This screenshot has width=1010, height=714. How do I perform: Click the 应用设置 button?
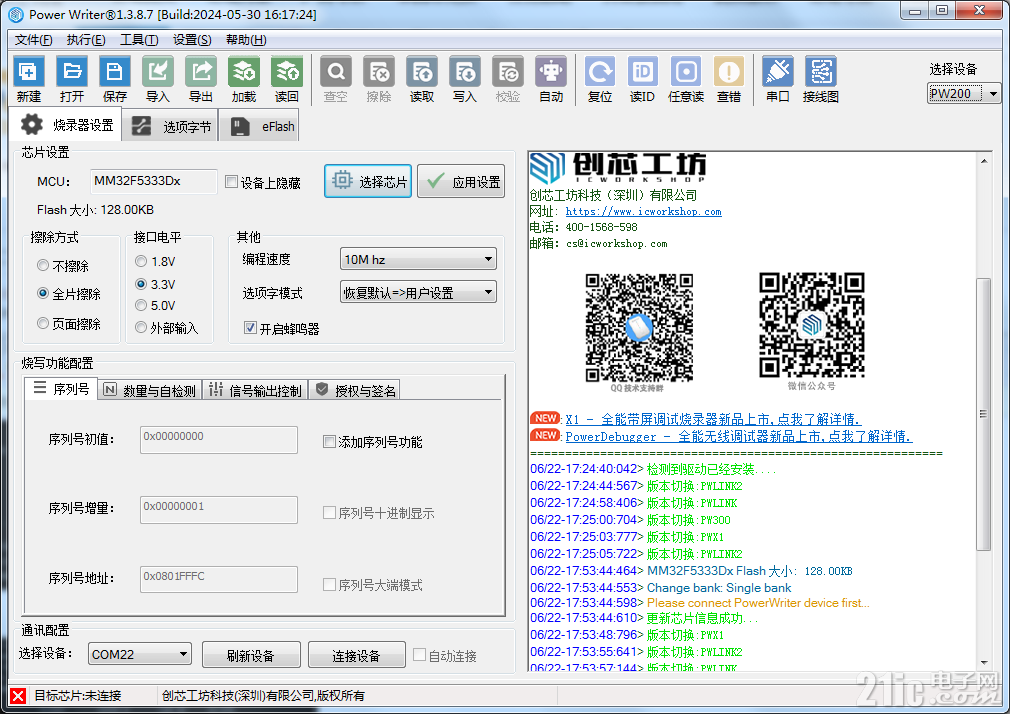point(461,181)
